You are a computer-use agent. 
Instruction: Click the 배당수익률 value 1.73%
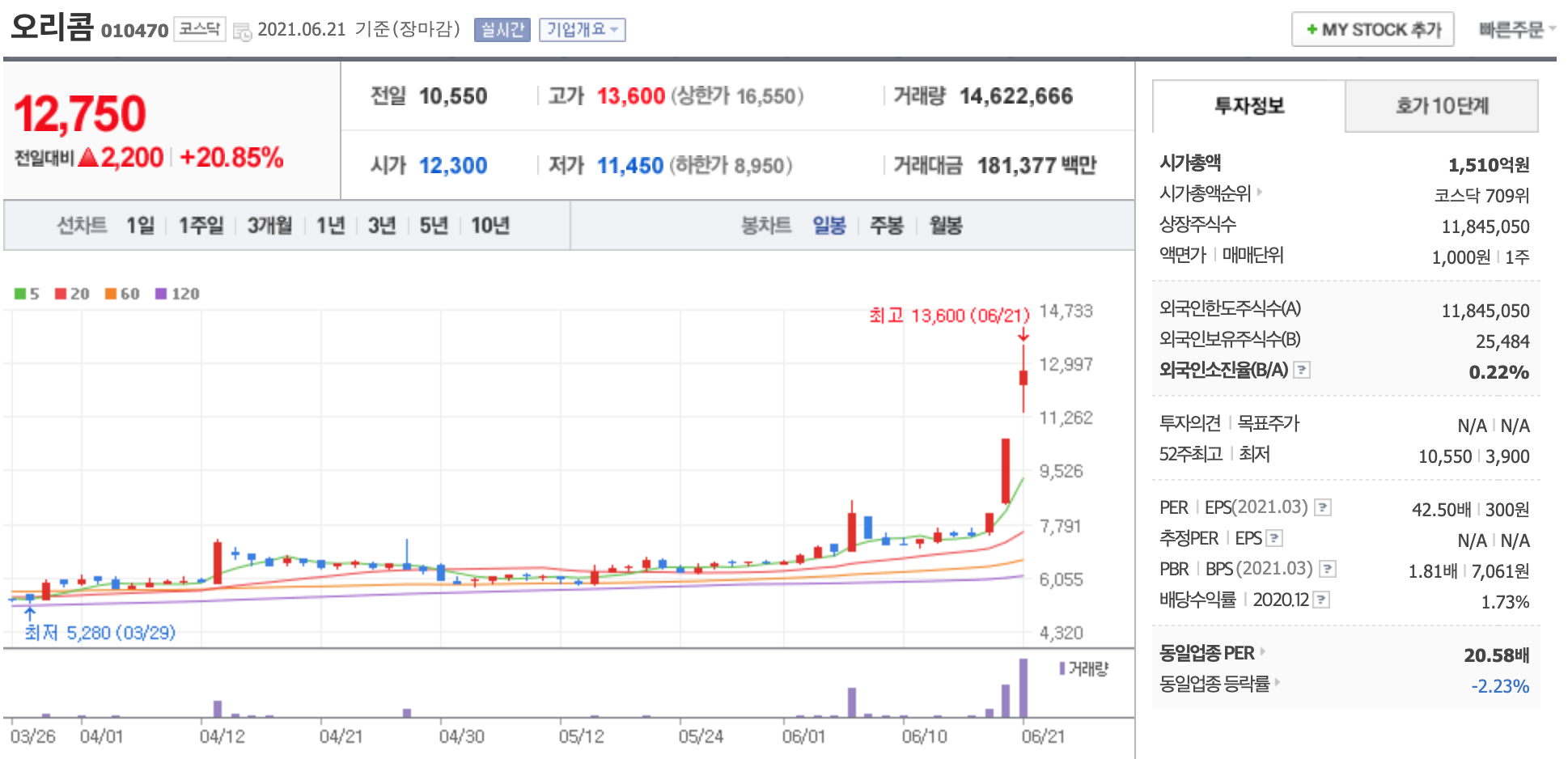[1505, 602]
